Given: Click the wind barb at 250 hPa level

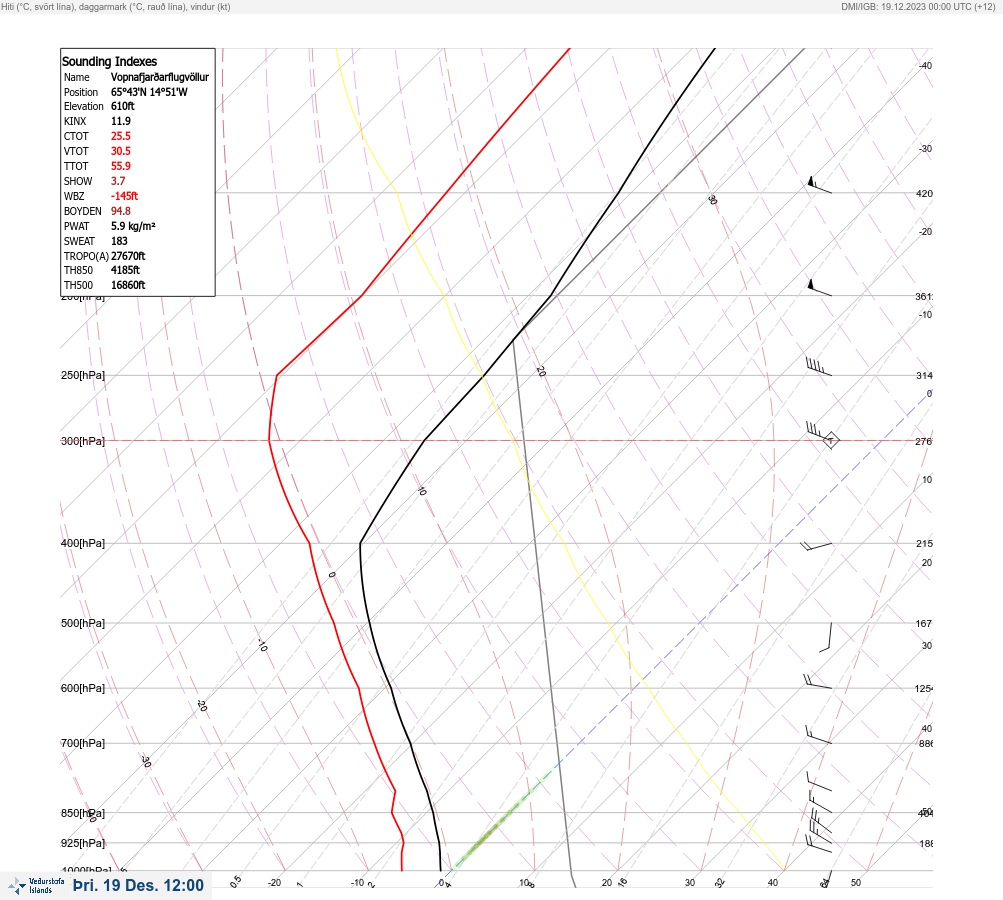Looking at the screenshot, I should [x=818, y=367].
